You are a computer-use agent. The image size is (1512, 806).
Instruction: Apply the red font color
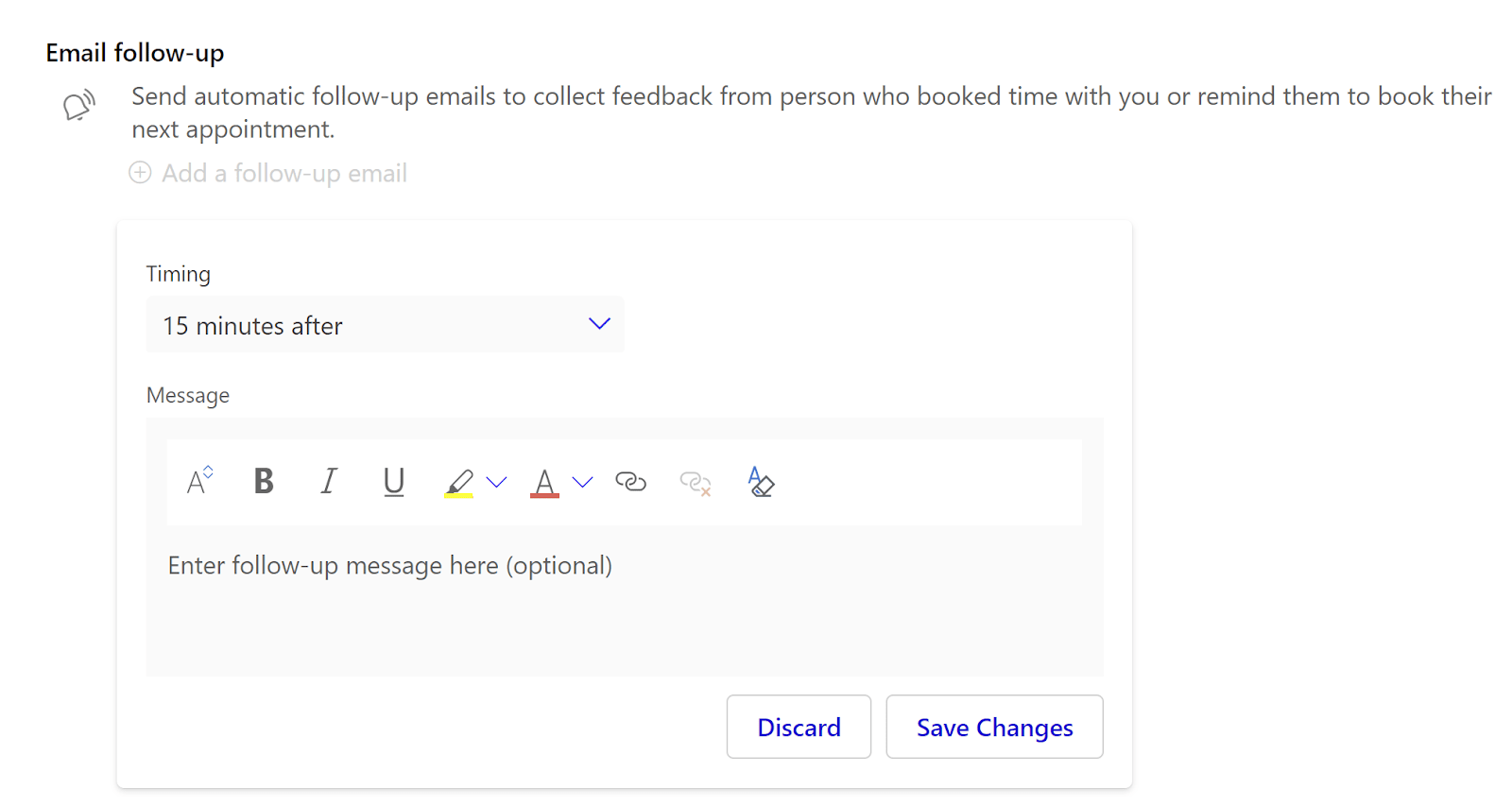pos(544,483)
